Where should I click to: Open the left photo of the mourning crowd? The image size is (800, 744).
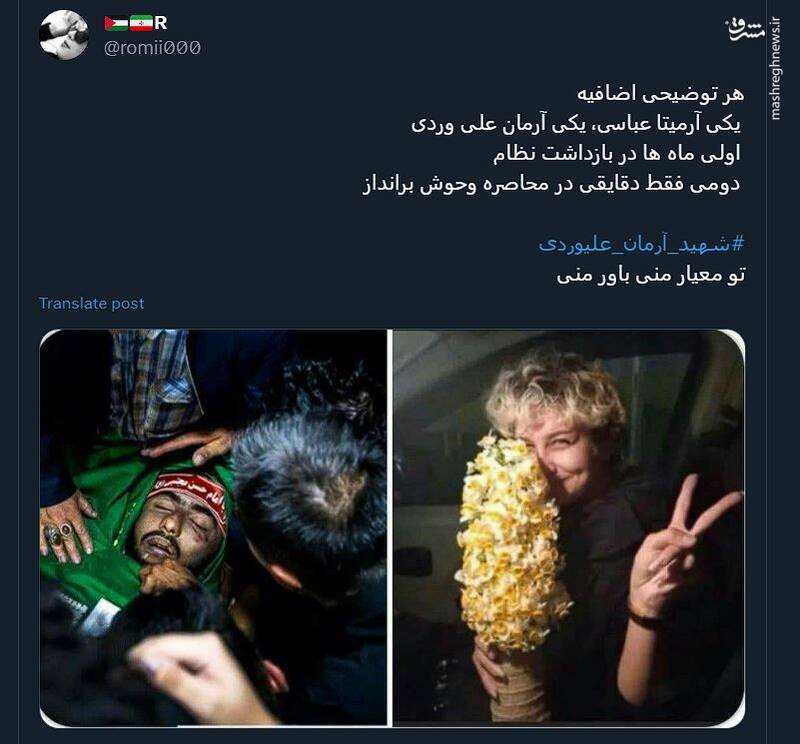(x=213, y=528)
